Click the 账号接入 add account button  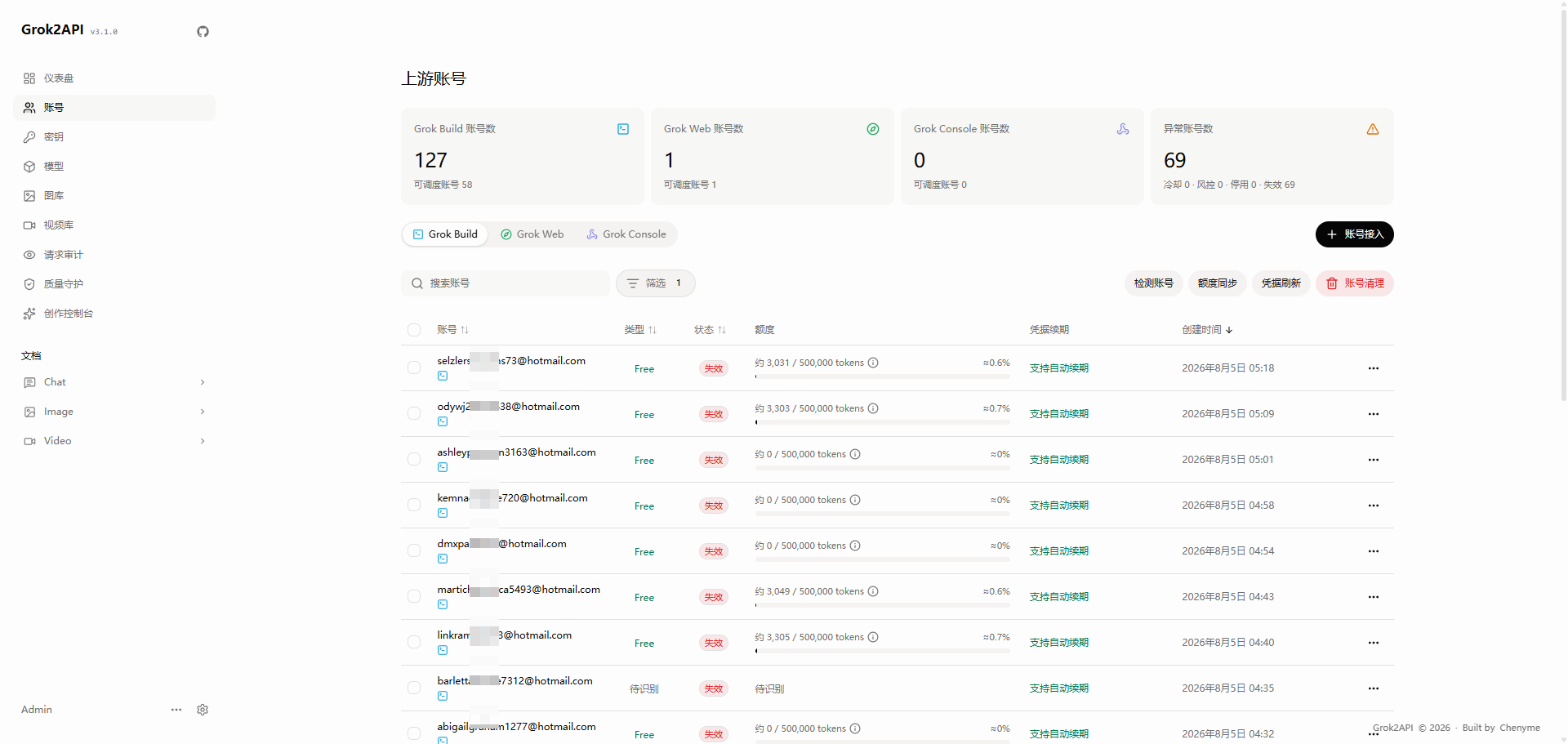1355,234
